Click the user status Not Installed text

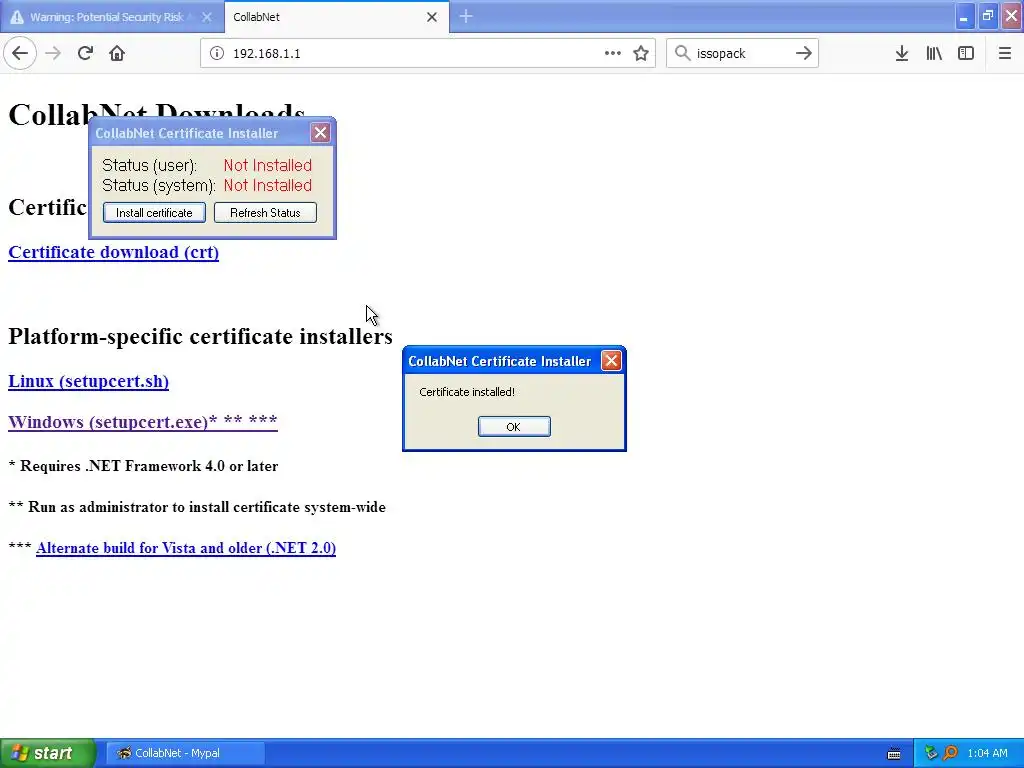(x=268, y=165)
